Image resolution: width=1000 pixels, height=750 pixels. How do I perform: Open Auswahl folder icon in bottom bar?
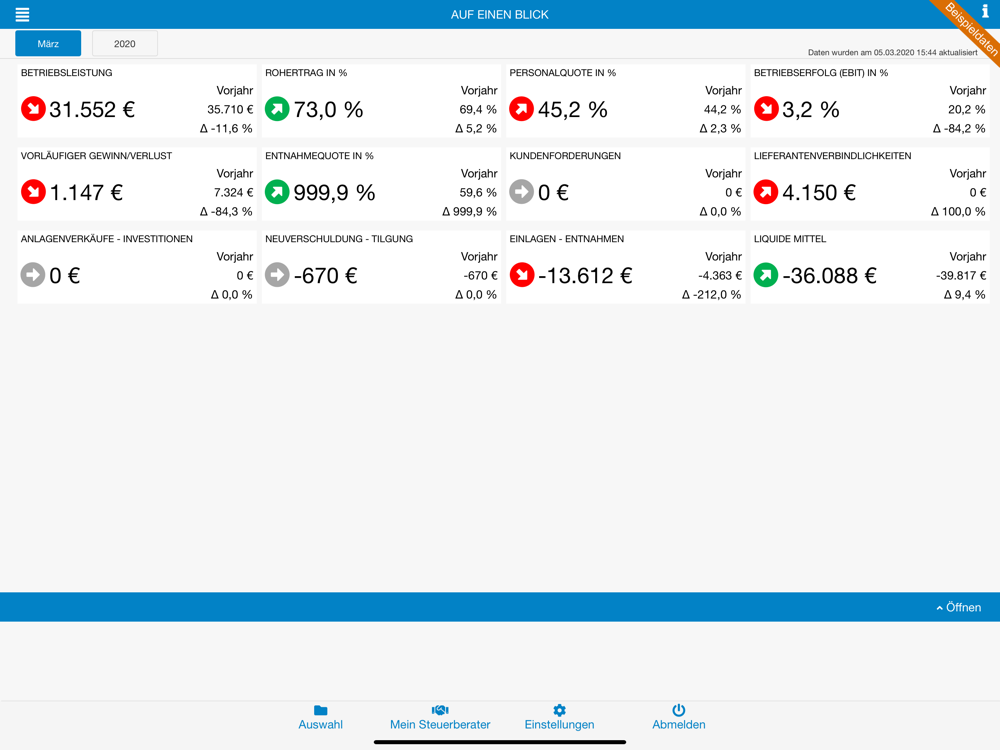point(321,710)
